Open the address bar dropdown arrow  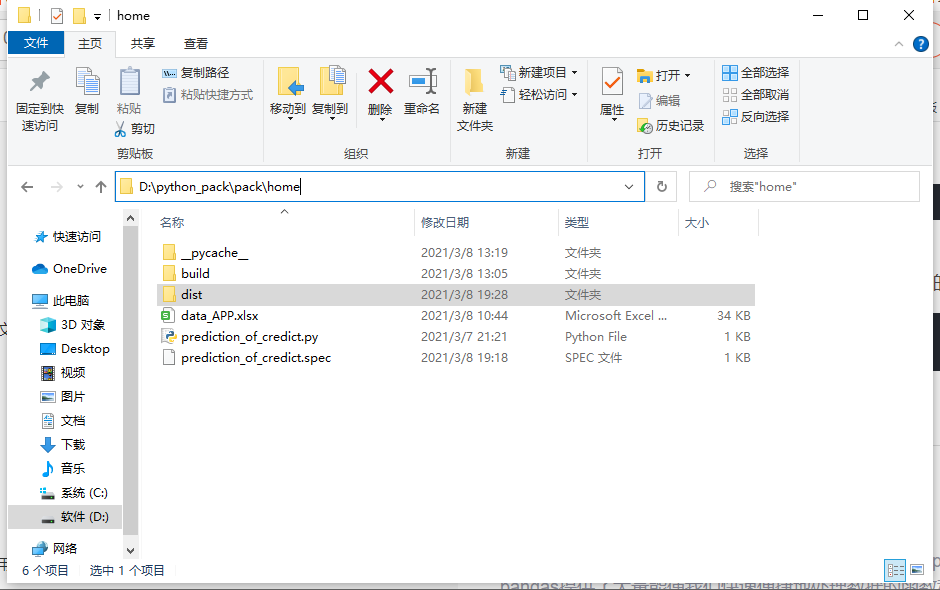629,186
